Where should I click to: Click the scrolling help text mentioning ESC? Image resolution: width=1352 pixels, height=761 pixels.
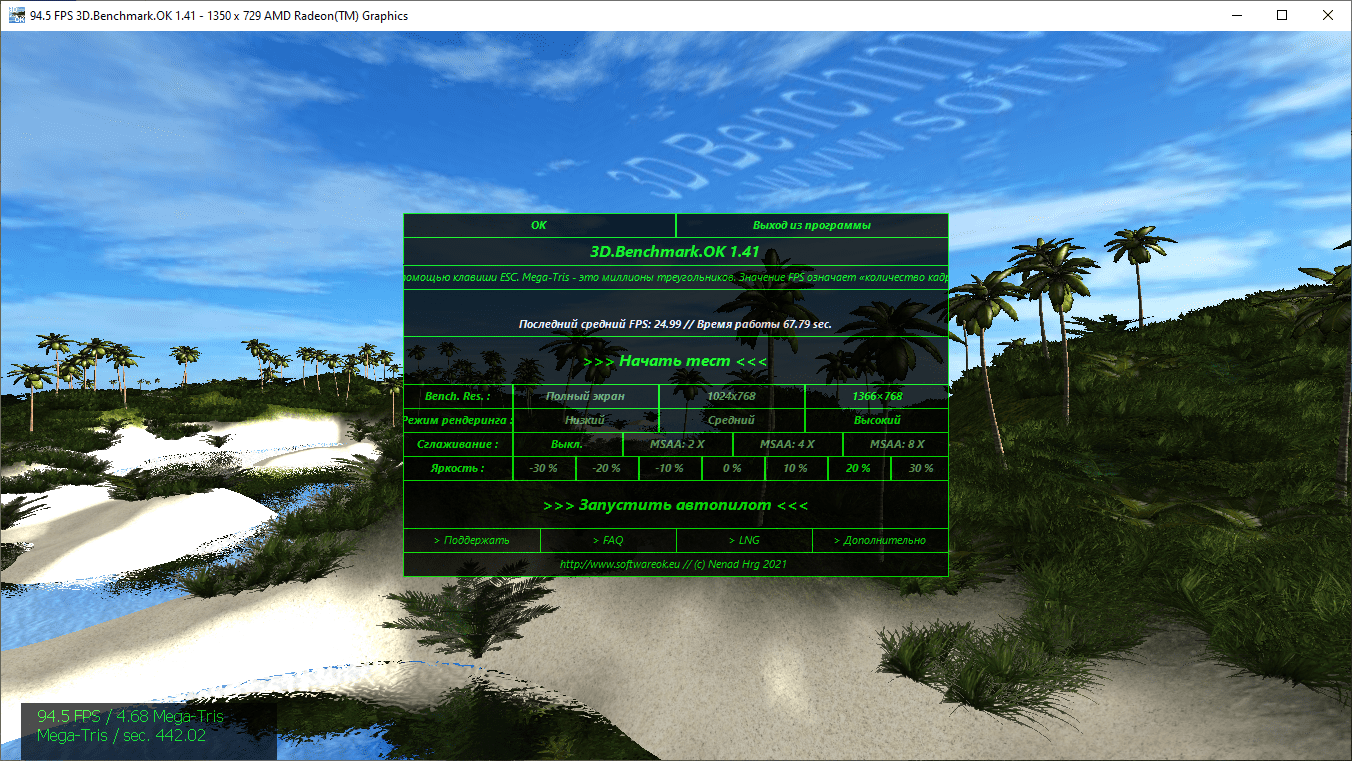[676, 277]
